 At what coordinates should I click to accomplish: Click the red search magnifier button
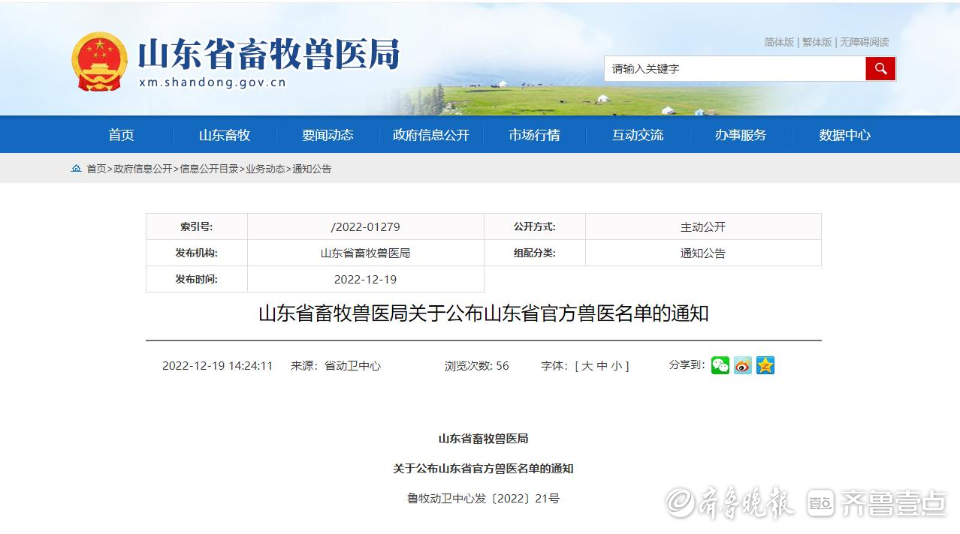pyautogui.click(x=880, y=69)
